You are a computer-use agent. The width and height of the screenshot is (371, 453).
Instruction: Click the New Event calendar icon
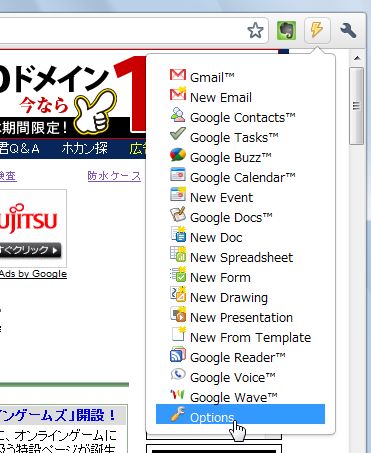178,194
